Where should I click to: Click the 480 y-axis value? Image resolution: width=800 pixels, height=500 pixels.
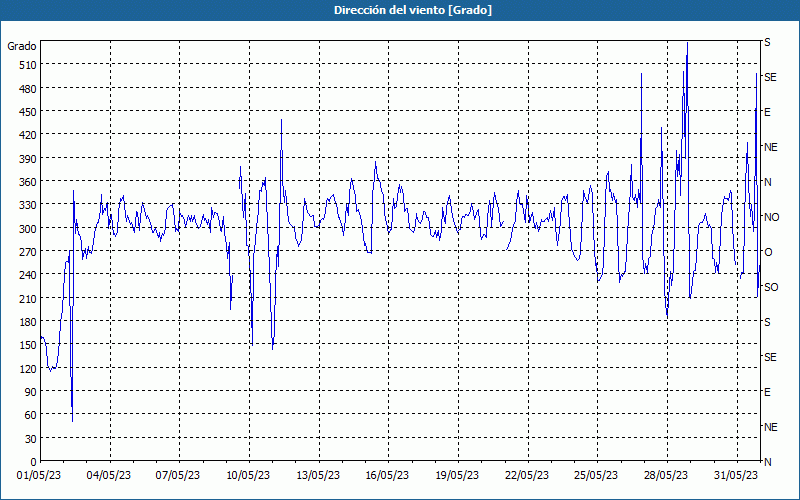coord(28,89)
